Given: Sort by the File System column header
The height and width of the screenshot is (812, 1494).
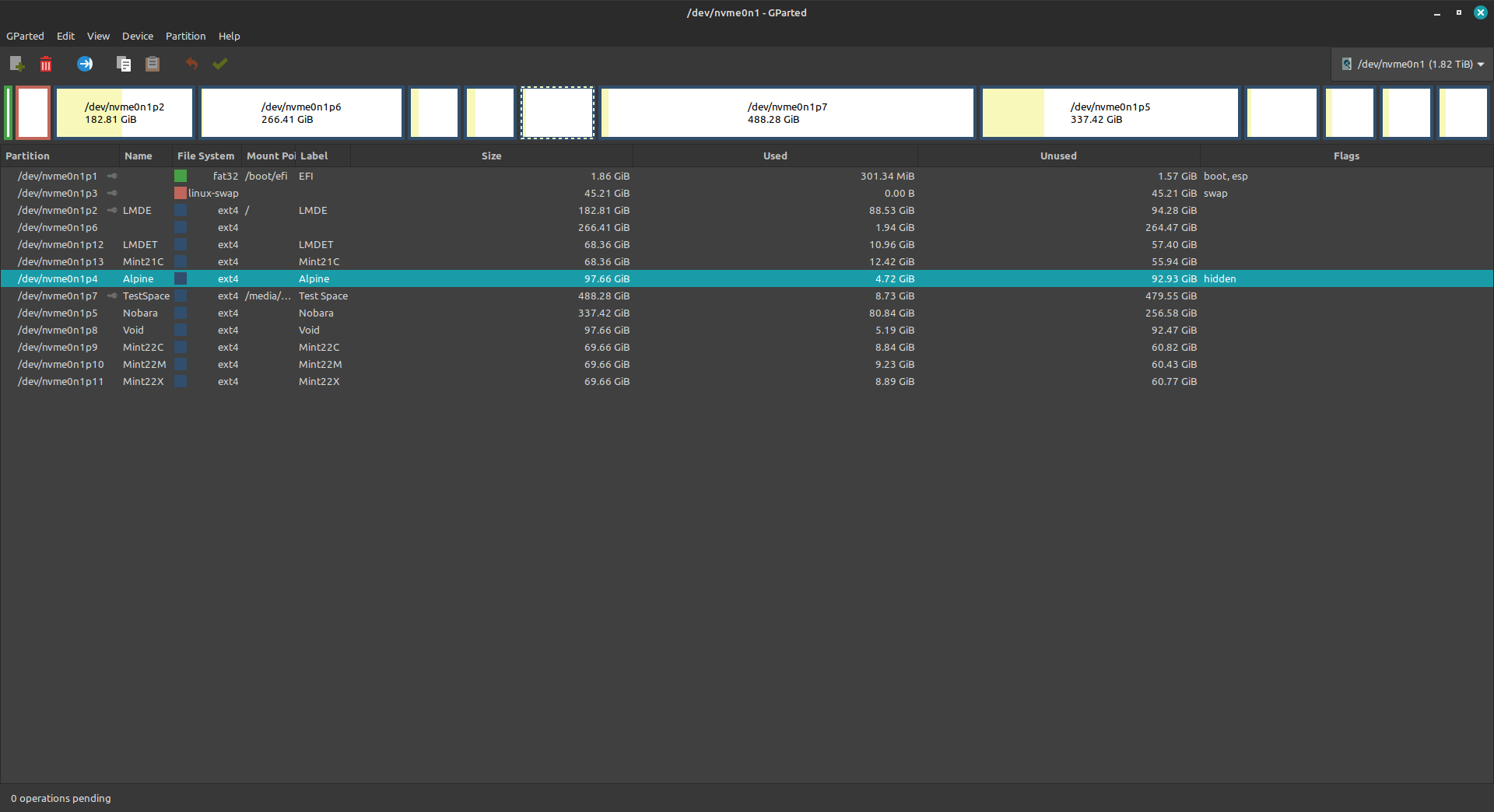Looking at the screenshot, I should click(x=206, y=156).
